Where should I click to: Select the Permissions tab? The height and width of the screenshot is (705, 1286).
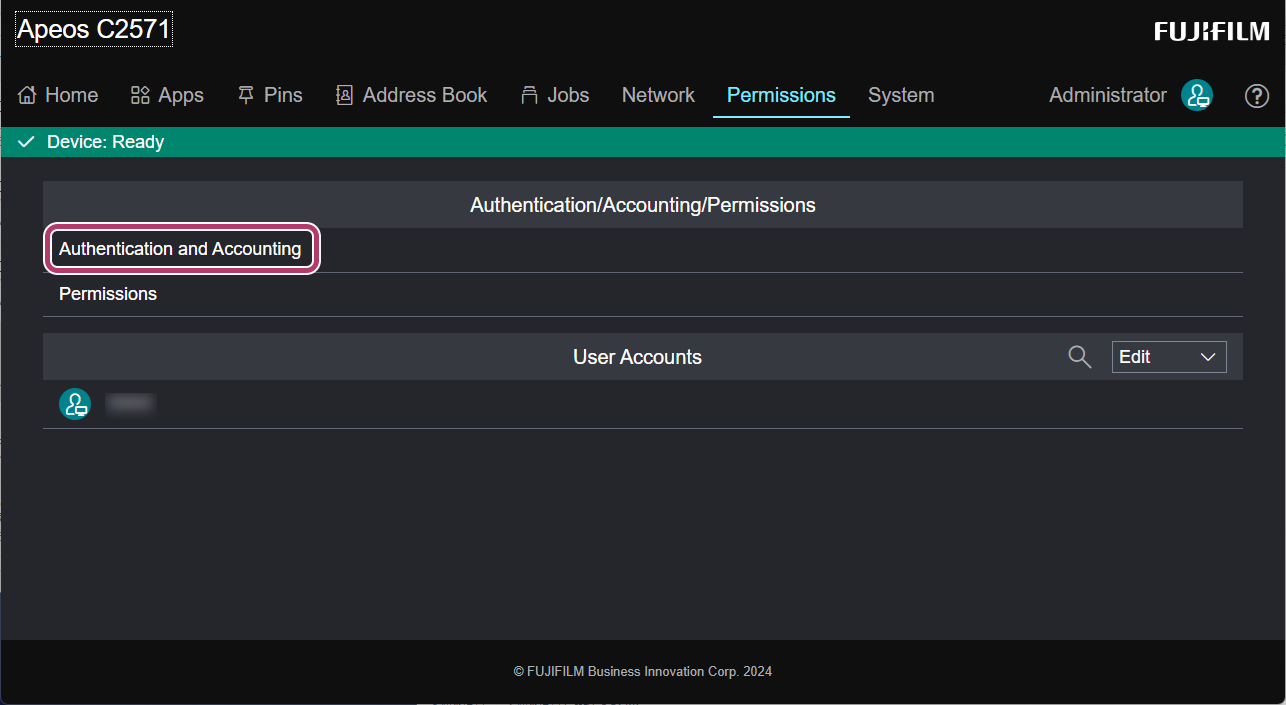click(781, 95)
